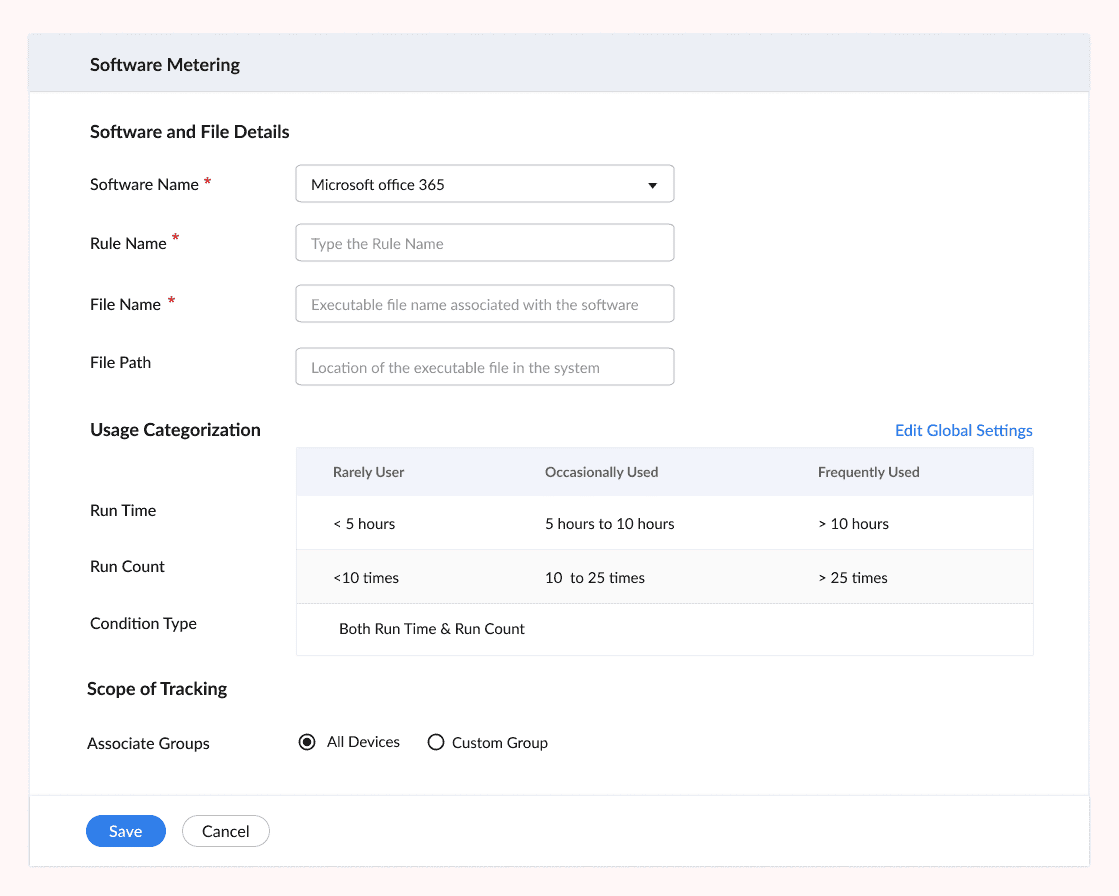This screenshot has height=896, width=1119.
Task: Click Both Run Time & Run Count
Action: coord(430,629)
